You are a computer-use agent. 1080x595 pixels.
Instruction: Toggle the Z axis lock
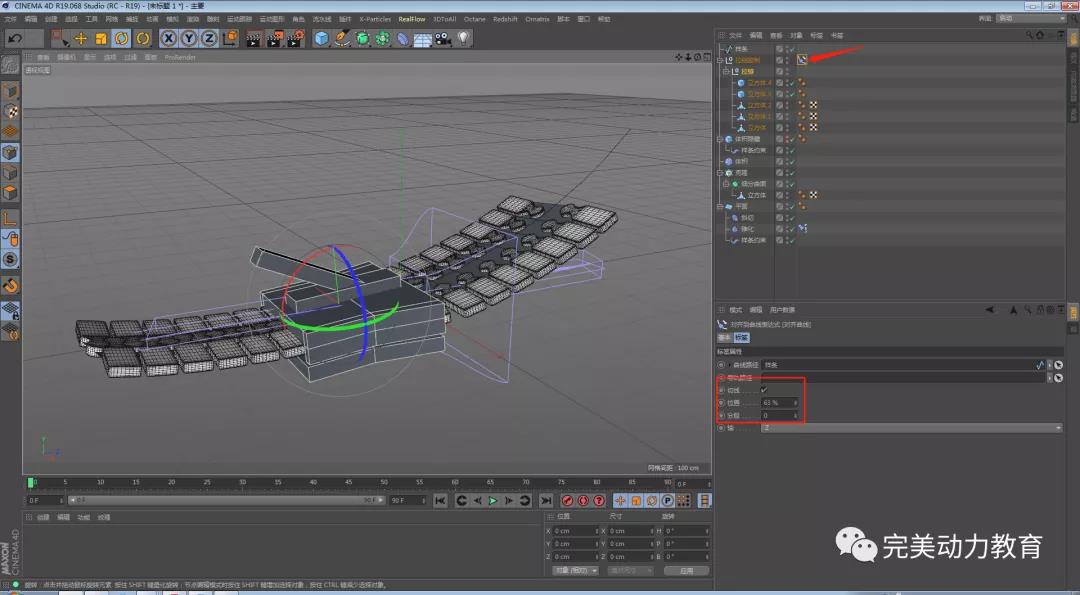click(x=209, y=38)
